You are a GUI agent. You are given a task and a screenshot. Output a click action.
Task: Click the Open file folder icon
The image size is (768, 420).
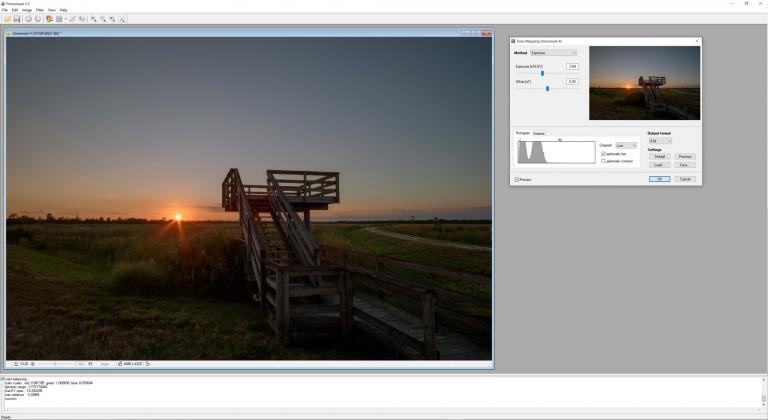7,19
